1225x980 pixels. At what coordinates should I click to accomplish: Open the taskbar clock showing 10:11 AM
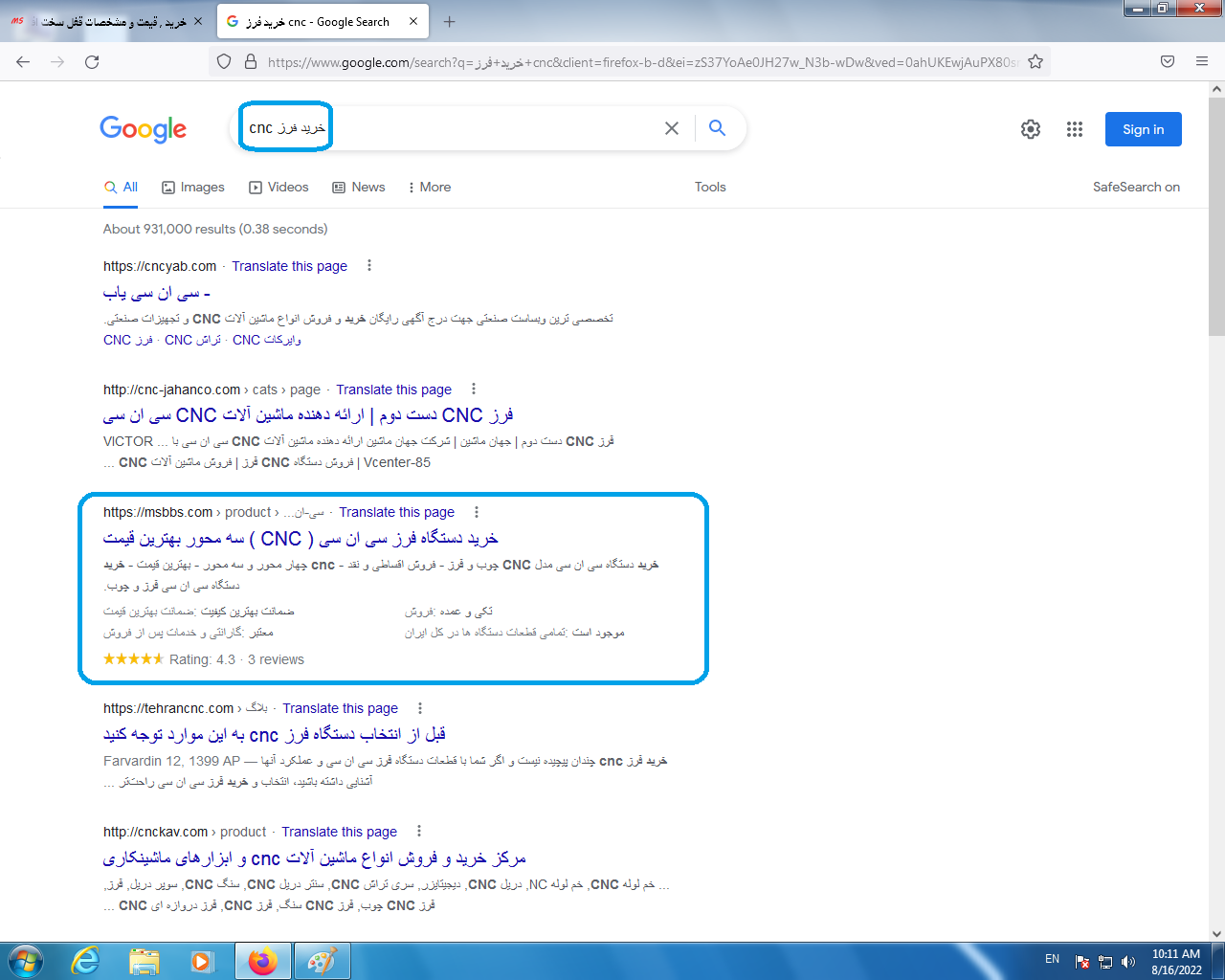point(1176,961)
